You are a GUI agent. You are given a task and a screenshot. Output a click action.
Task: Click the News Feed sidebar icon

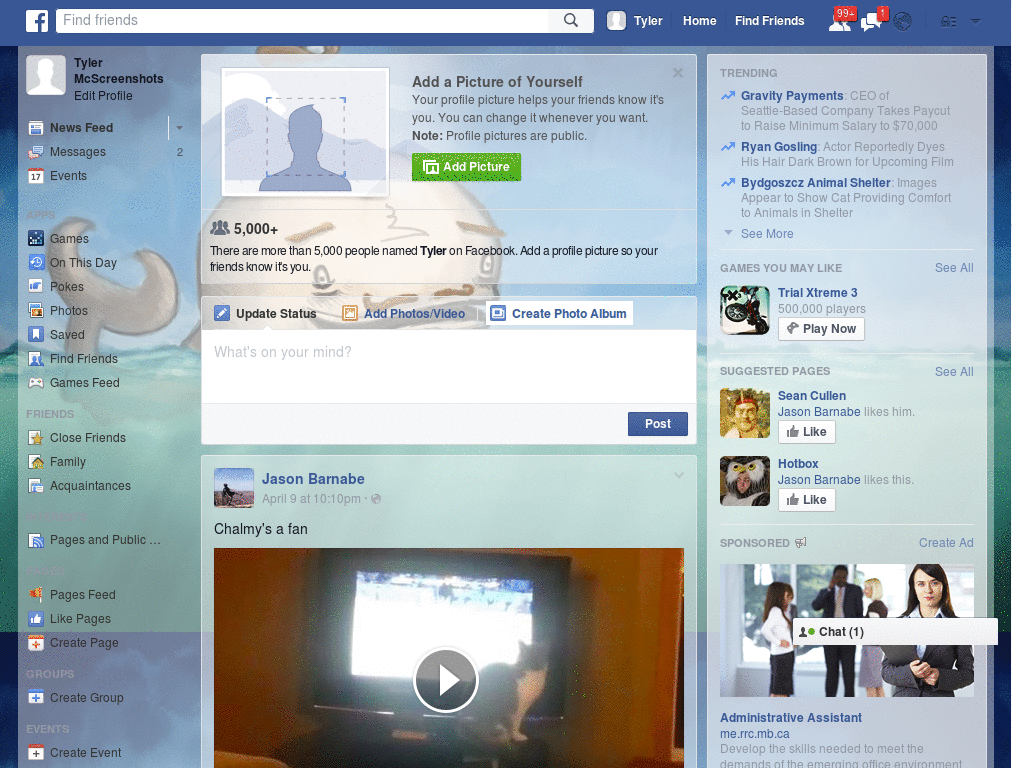click(x=36, y=128)
